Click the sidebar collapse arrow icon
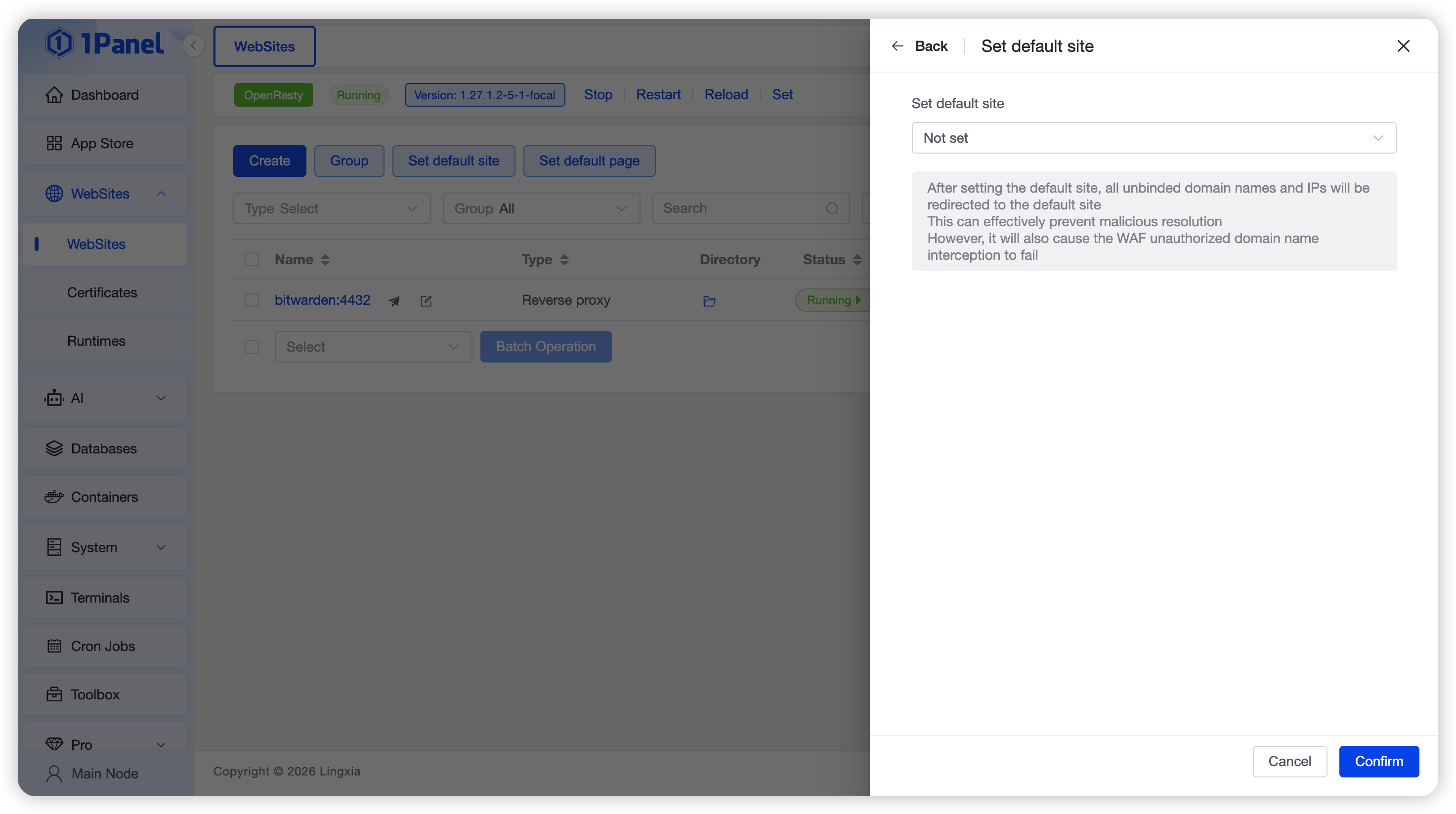 [193, 46]
